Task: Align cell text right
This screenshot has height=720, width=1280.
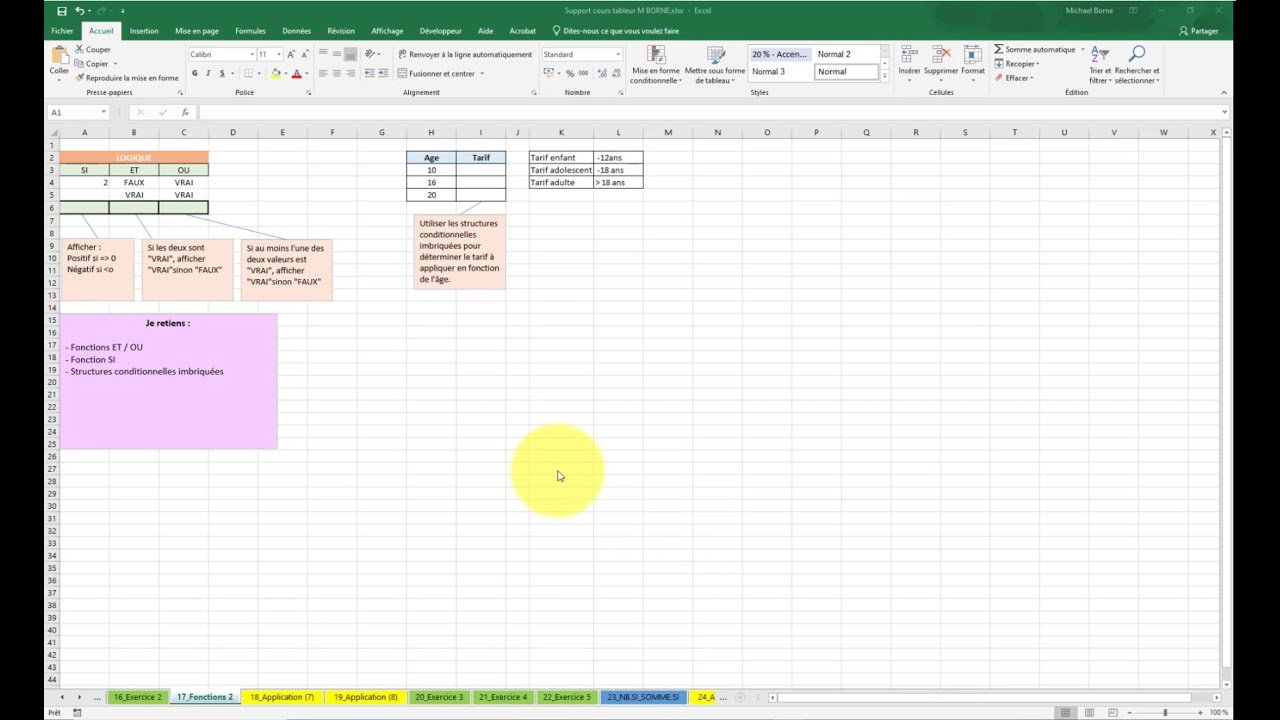Action: tap(350, 73)
